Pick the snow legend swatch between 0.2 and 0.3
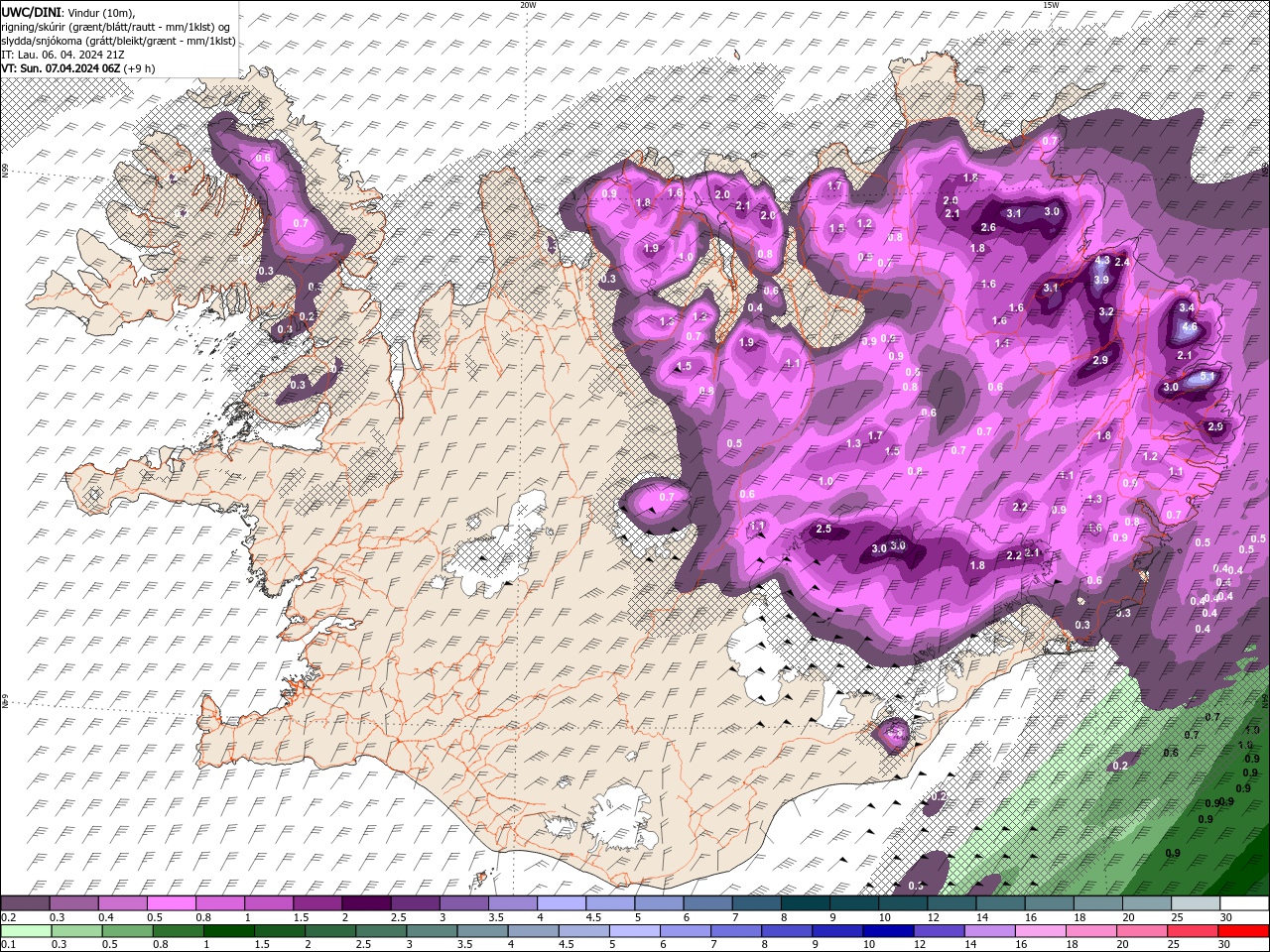Image resolution: width=1270 pixels, height=952 pixels. point(25,903)
